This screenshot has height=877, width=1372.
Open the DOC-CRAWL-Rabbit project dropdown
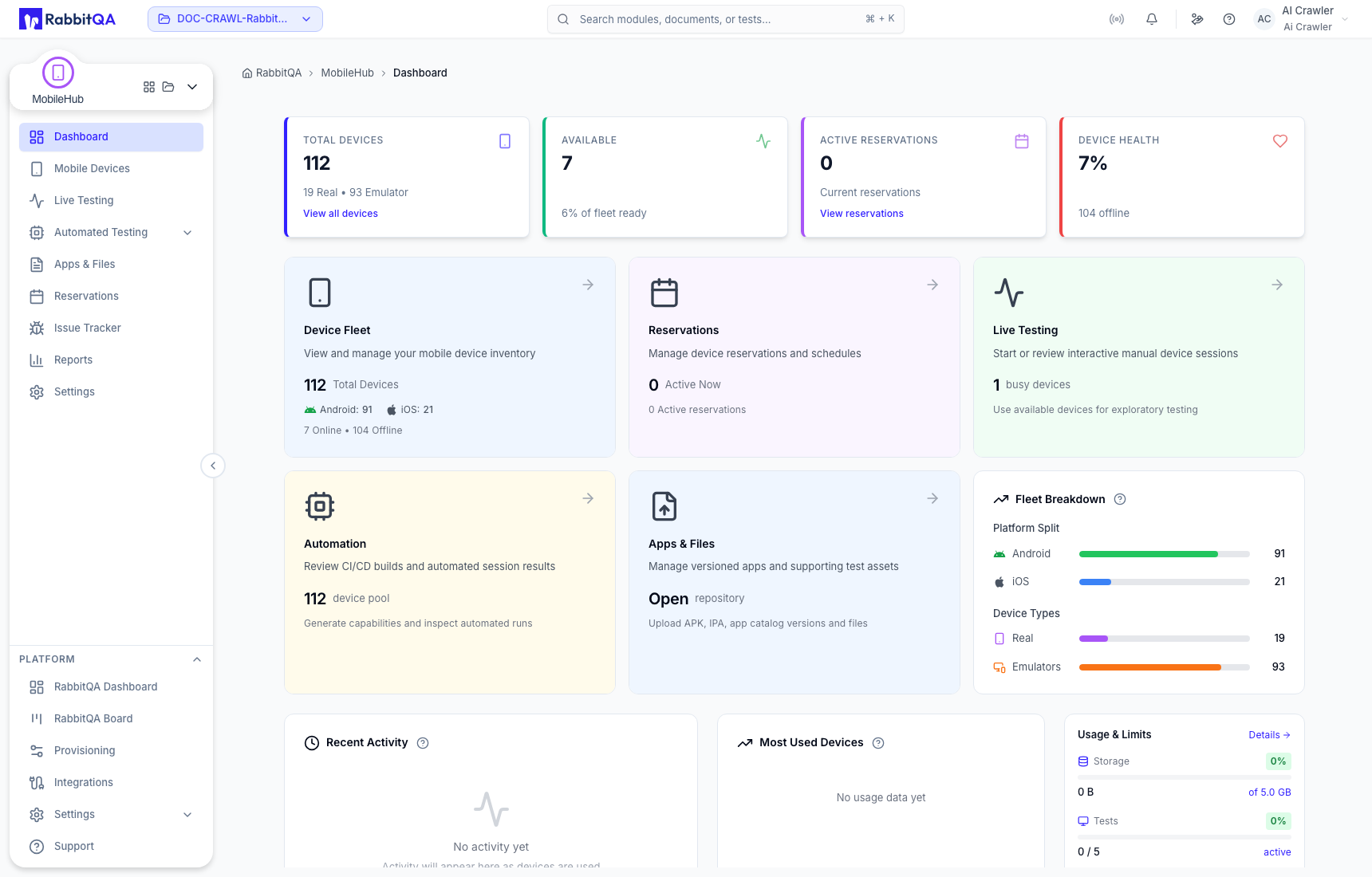coord(235,19)
